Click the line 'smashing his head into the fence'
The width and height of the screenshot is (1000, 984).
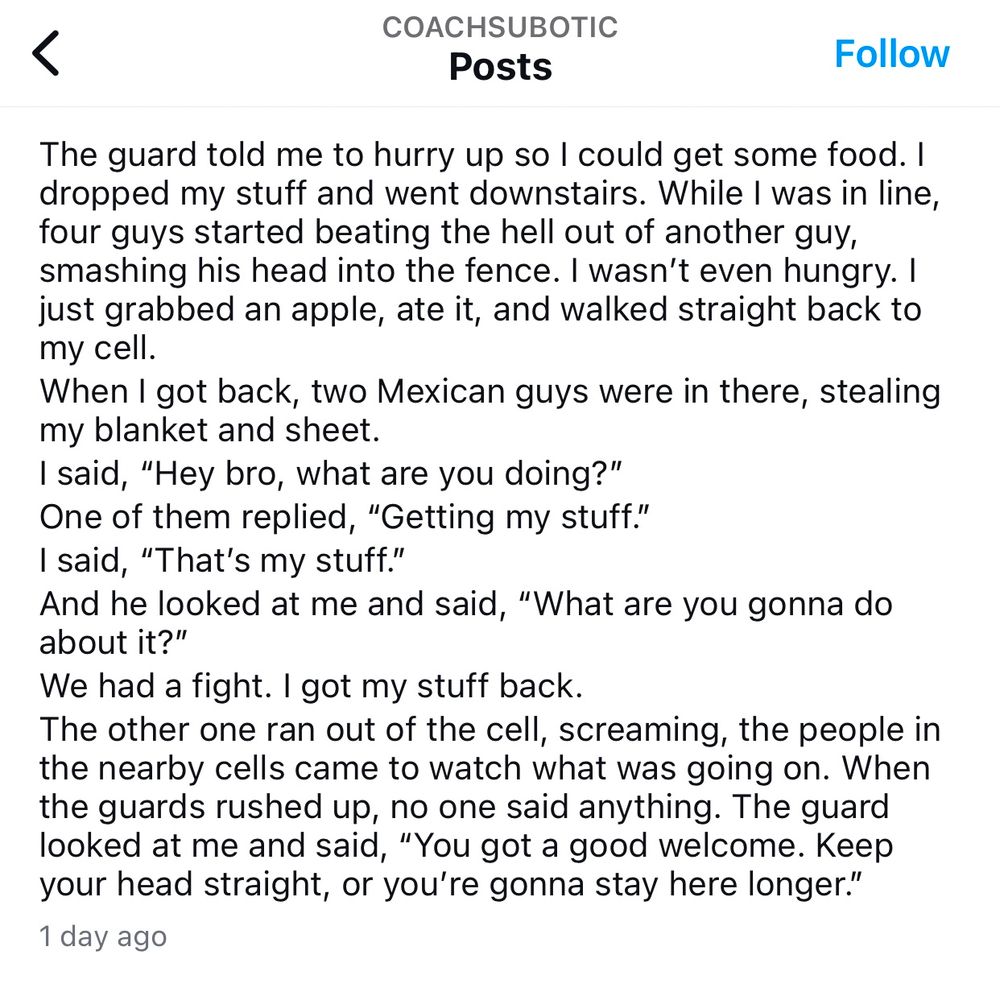tap(478, 270)
